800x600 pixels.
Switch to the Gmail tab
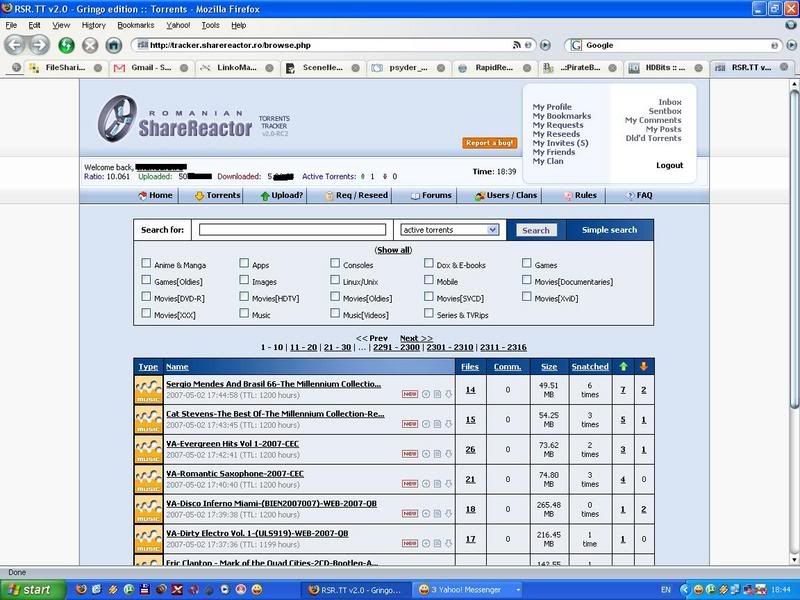point(151,67)
